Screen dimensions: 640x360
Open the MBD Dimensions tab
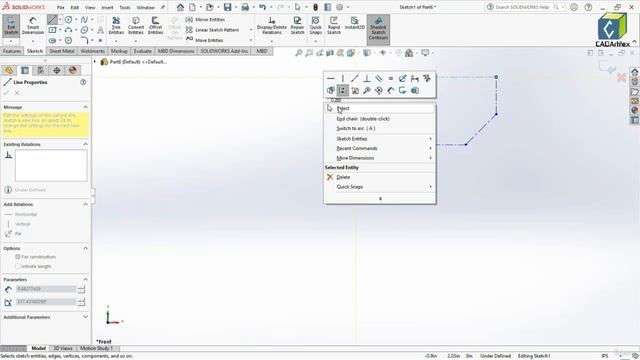[x=176, y=51]
